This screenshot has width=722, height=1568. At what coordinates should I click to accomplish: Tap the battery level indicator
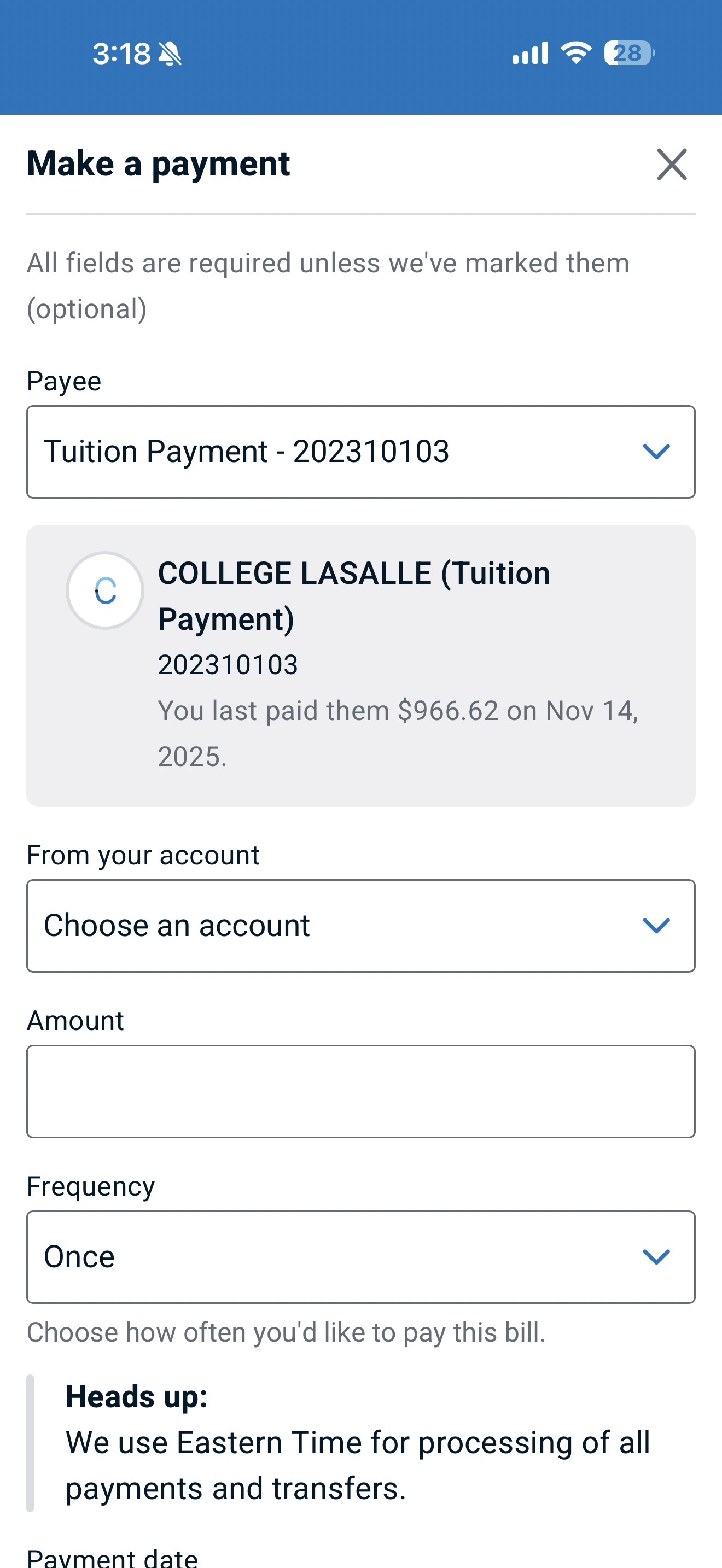629,53
